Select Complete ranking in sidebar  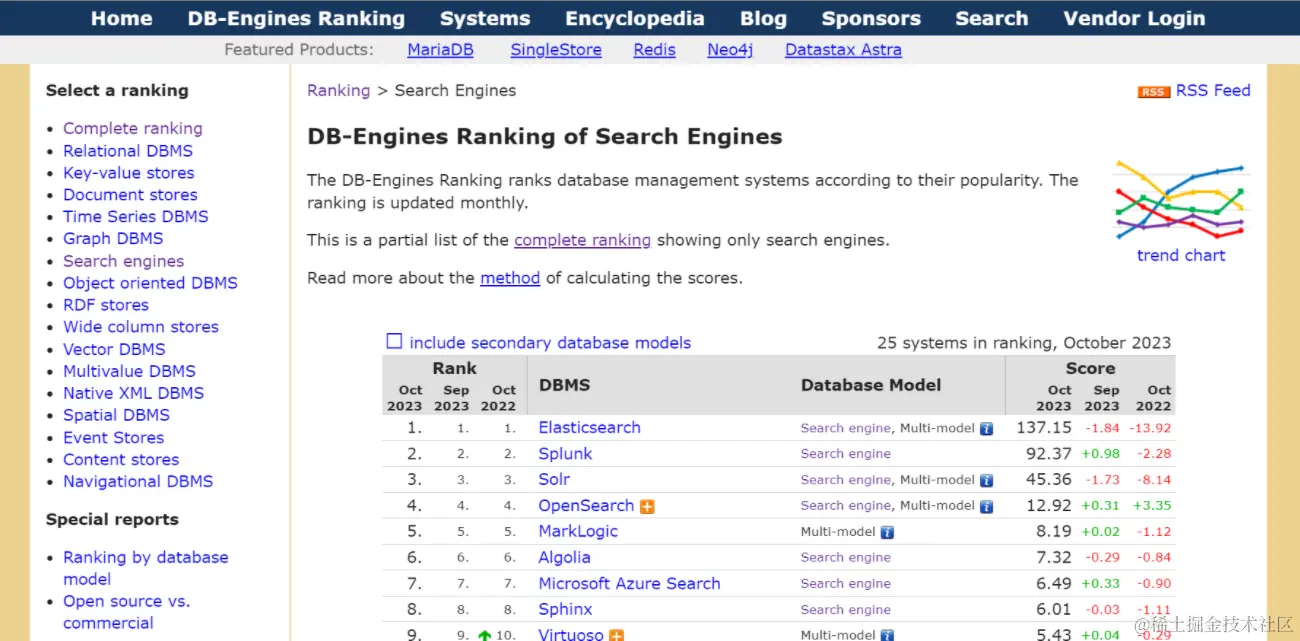(133, 128)
